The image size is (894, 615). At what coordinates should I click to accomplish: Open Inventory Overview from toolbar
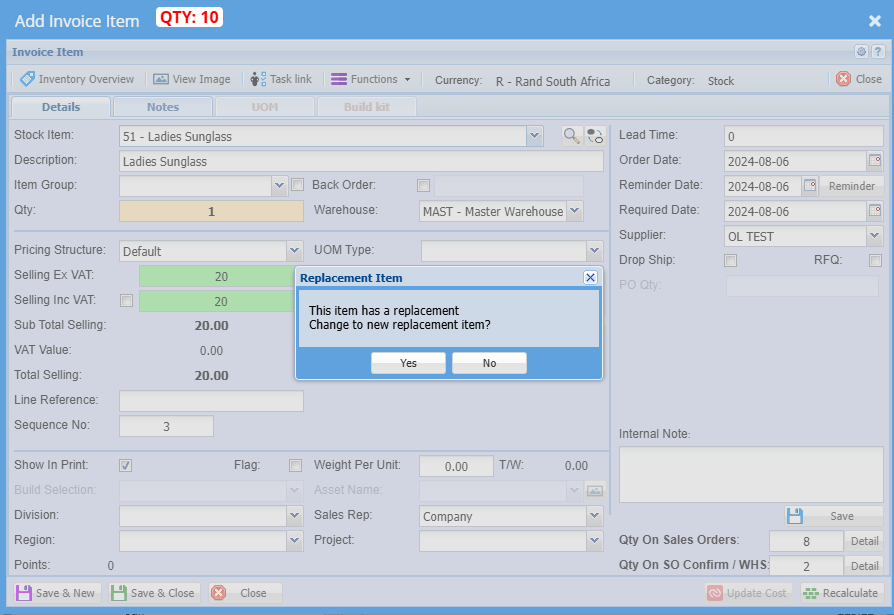[x=77, y=79]
